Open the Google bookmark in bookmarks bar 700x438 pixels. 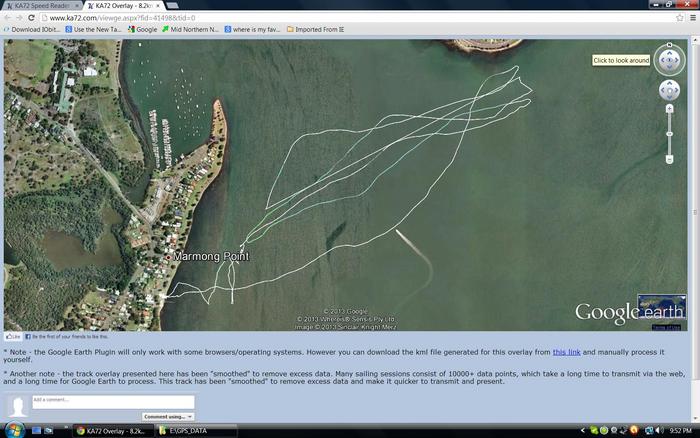click(142, 29)
